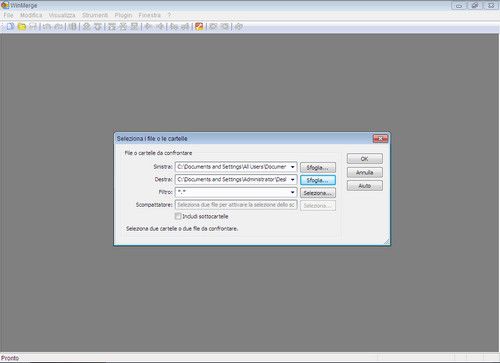The height and width of the screenshot is (363, 500).
Task: Click the Copy Left toolbar icon
Action: click(x=160, y=26)
